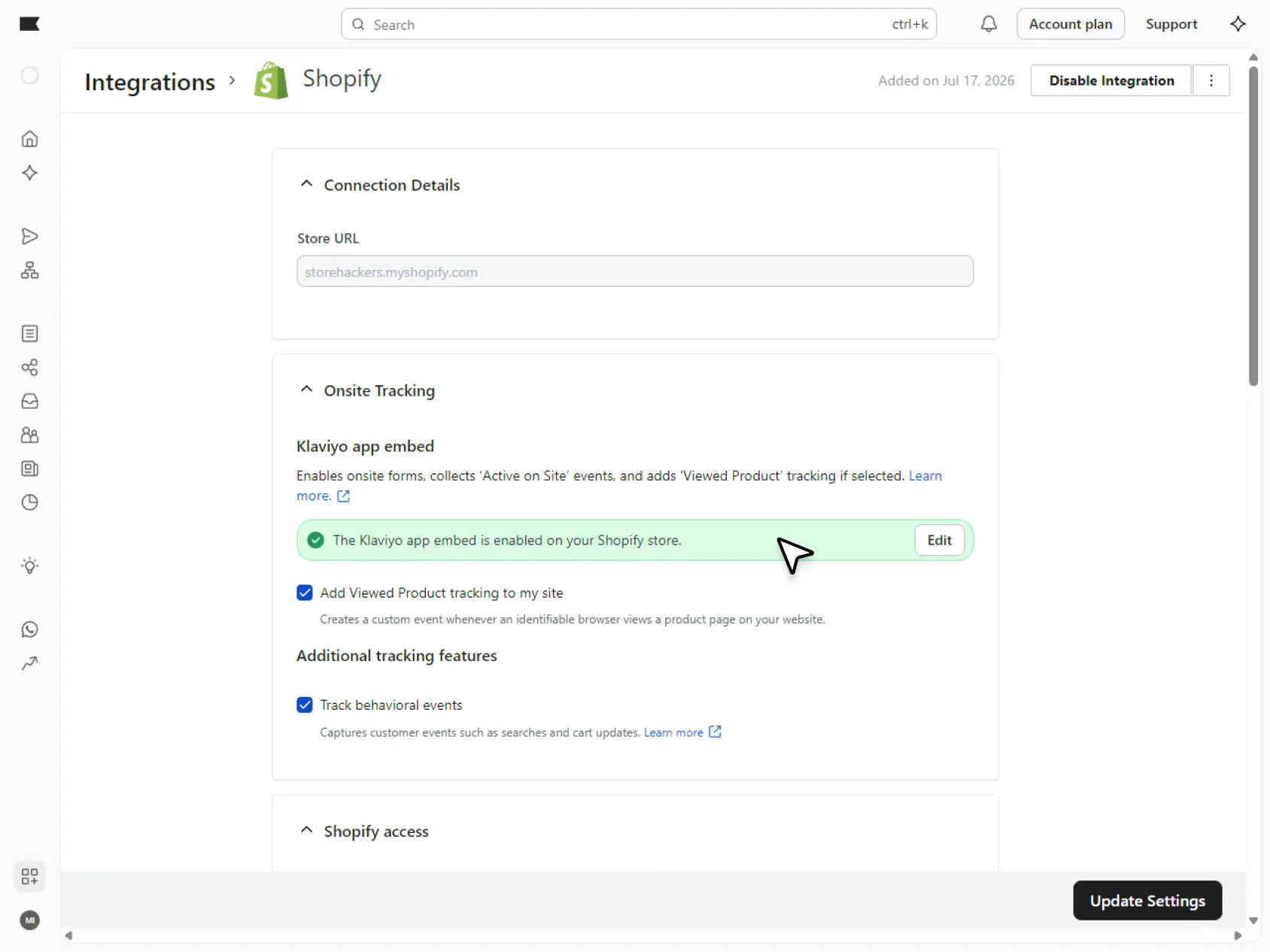Click the green check icon in banner
Screen dimensions: 1270x952
point(316,540)
